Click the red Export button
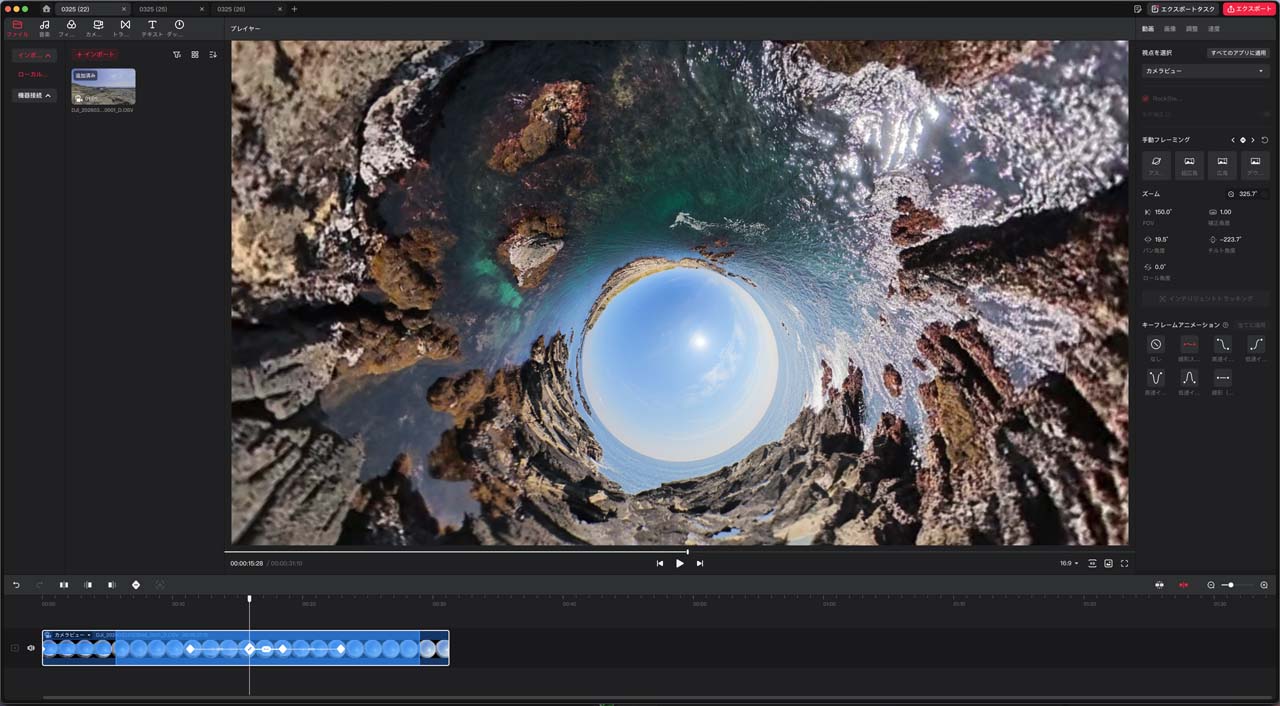 coord(1249,9)
